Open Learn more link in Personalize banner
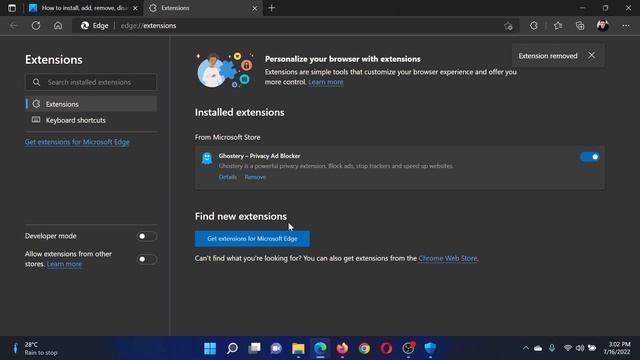This screenshot has width=640, height=360. click(x=326, y=82)
